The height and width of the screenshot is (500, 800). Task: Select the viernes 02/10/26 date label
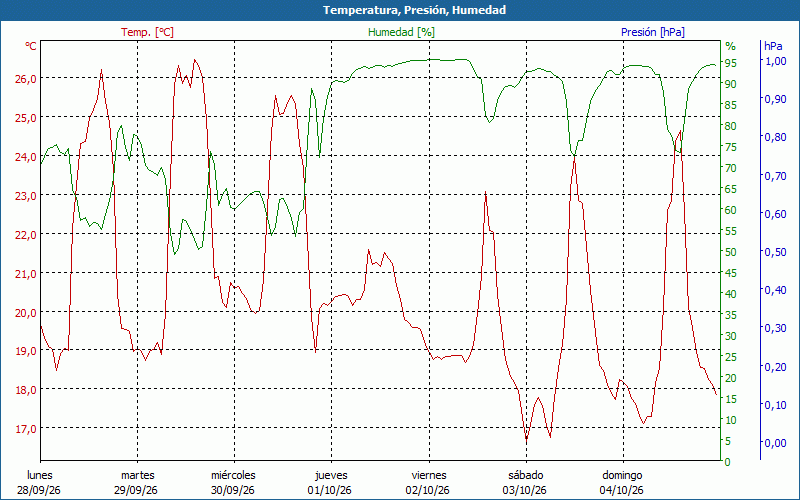tap(428, 483)
